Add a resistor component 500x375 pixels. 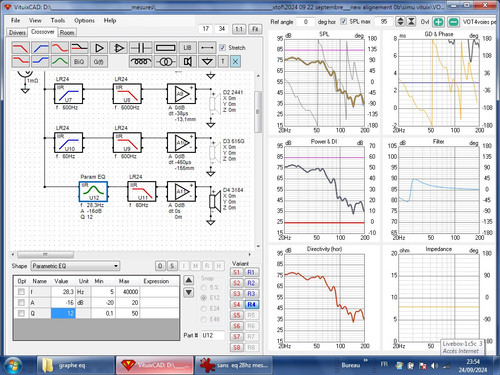tap(165, 48)
